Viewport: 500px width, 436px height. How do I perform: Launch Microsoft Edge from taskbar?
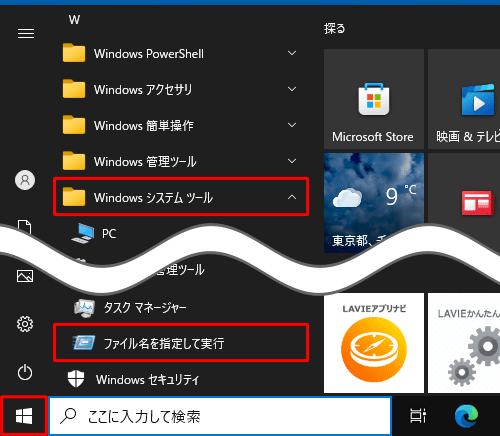point(466,416)
